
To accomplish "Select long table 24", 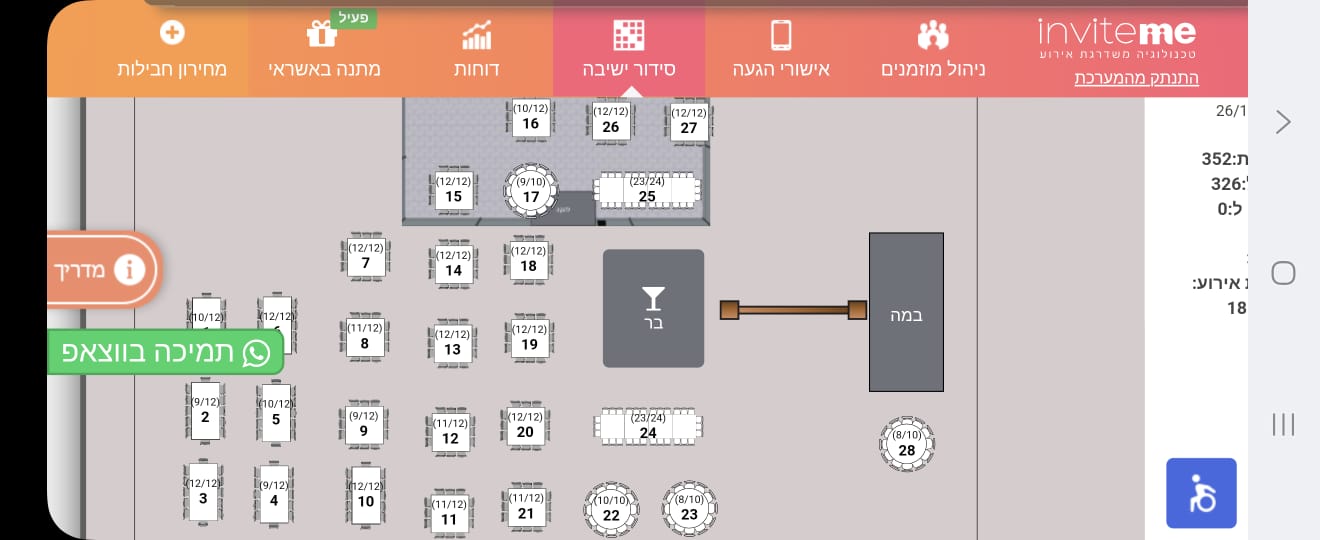I will click(647, 426).
